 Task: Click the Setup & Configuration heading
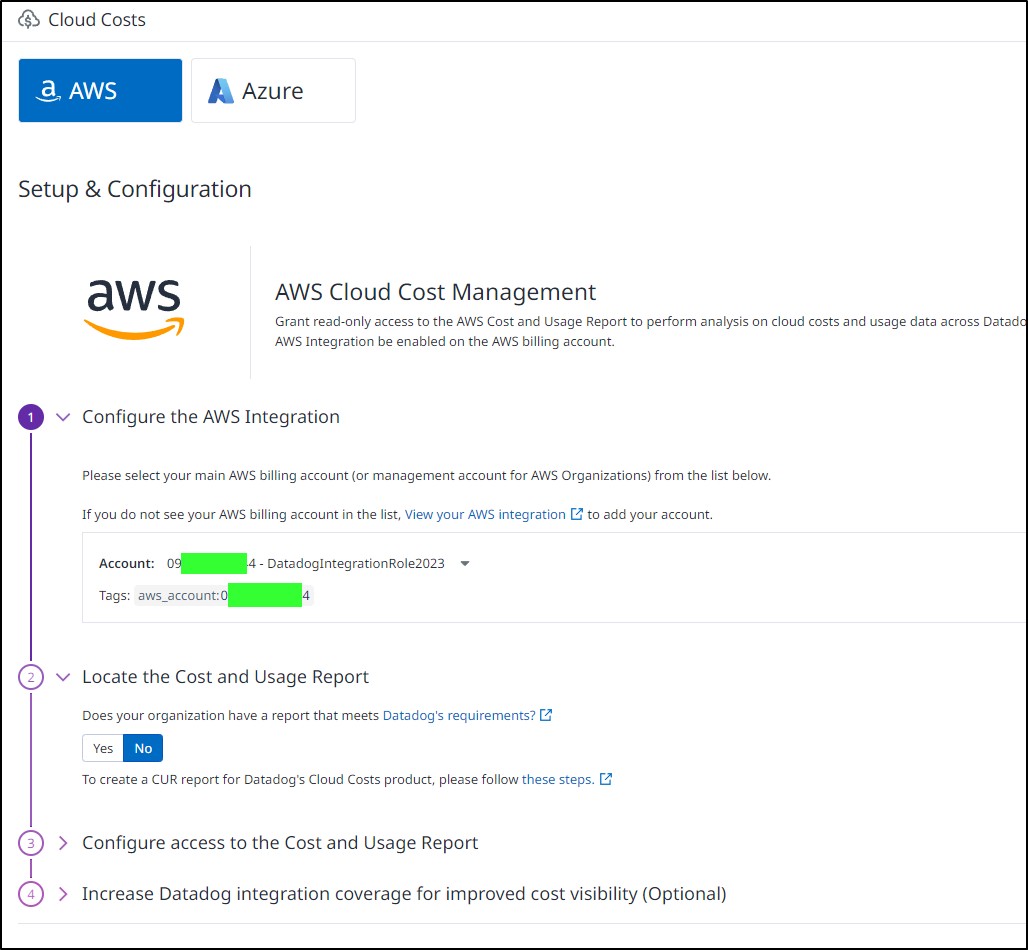tap(135, 189)
